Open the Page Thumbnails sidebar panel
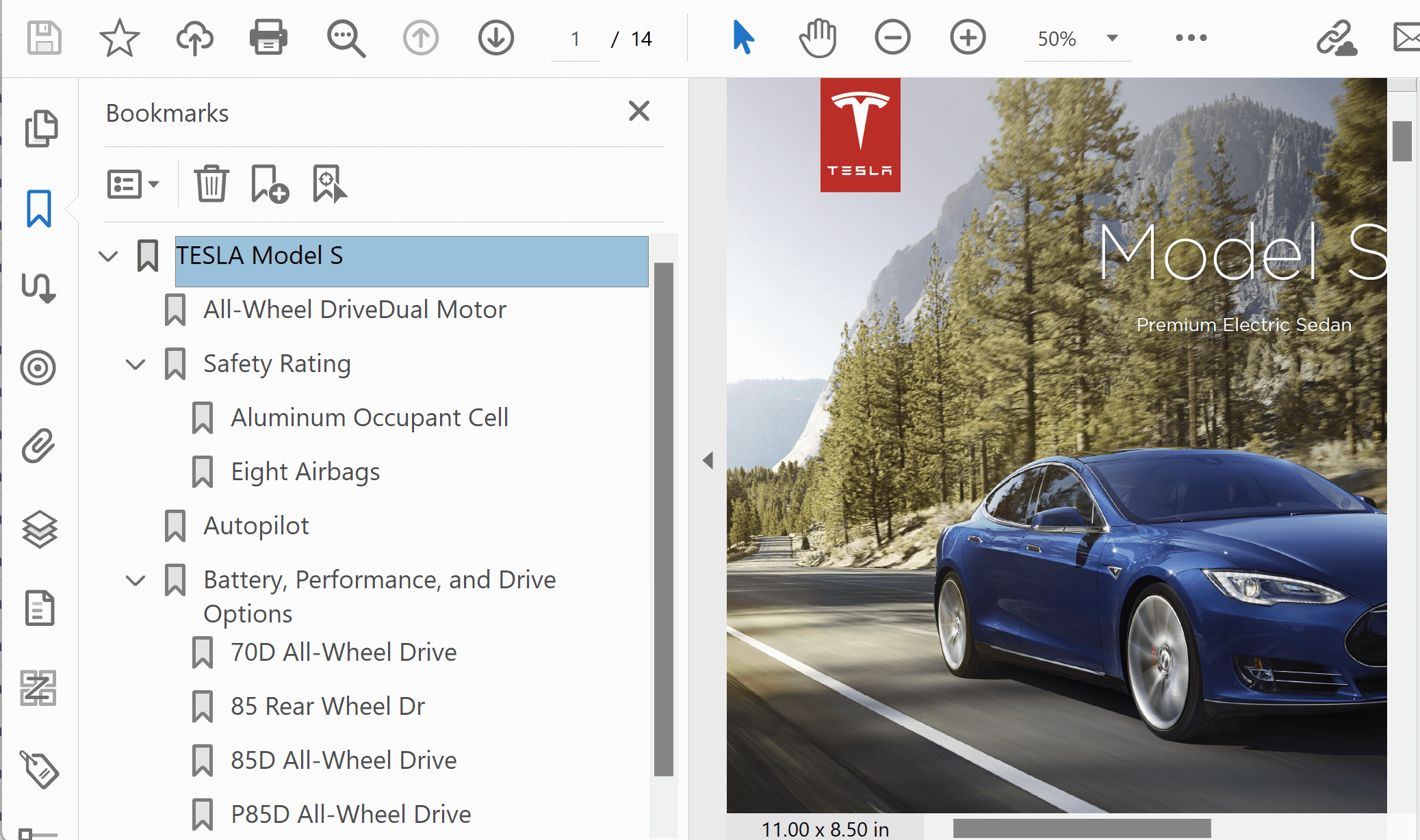The height and width of the screenshot is (840, 1420). point(40,128)
